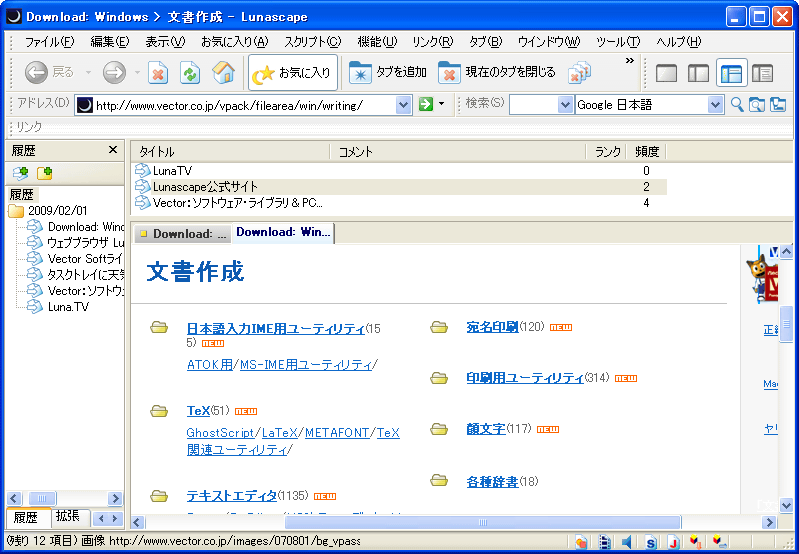Open the Google 日本語 search engine dropdown
Screen dimensions: 799x554
tap(715, 105)
